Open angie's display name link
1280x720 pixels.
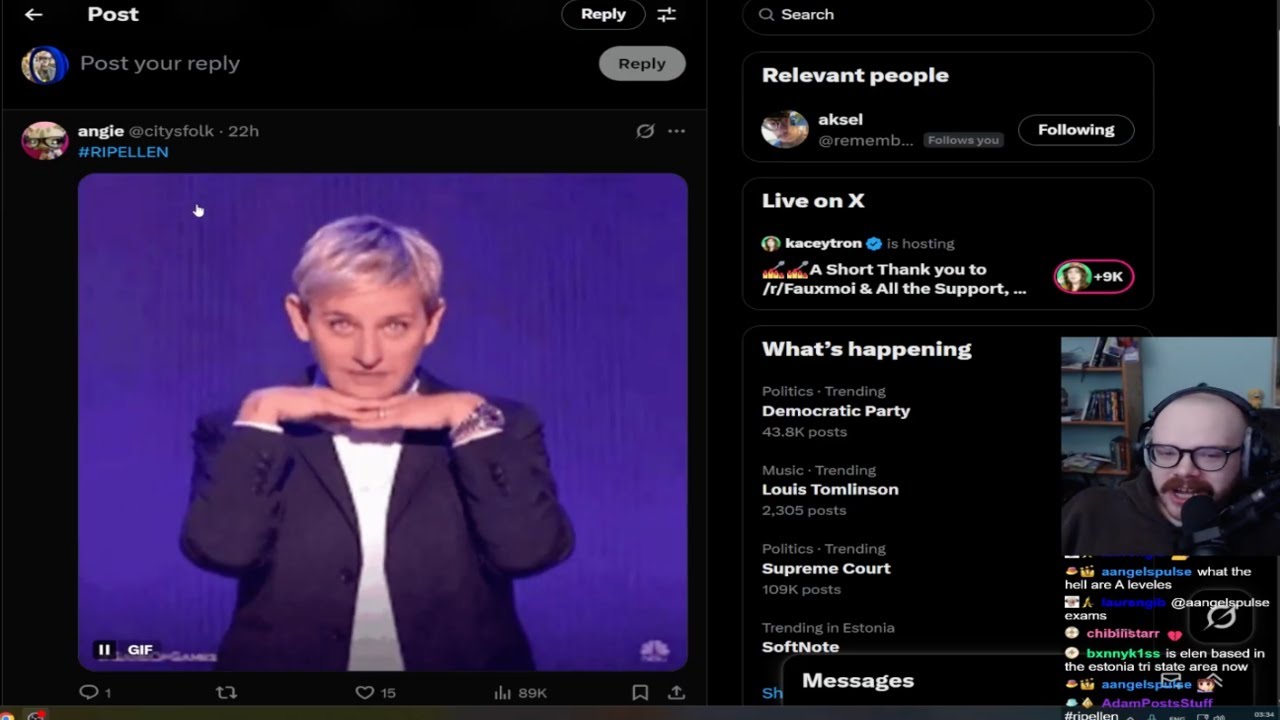(x=101, y=131)
